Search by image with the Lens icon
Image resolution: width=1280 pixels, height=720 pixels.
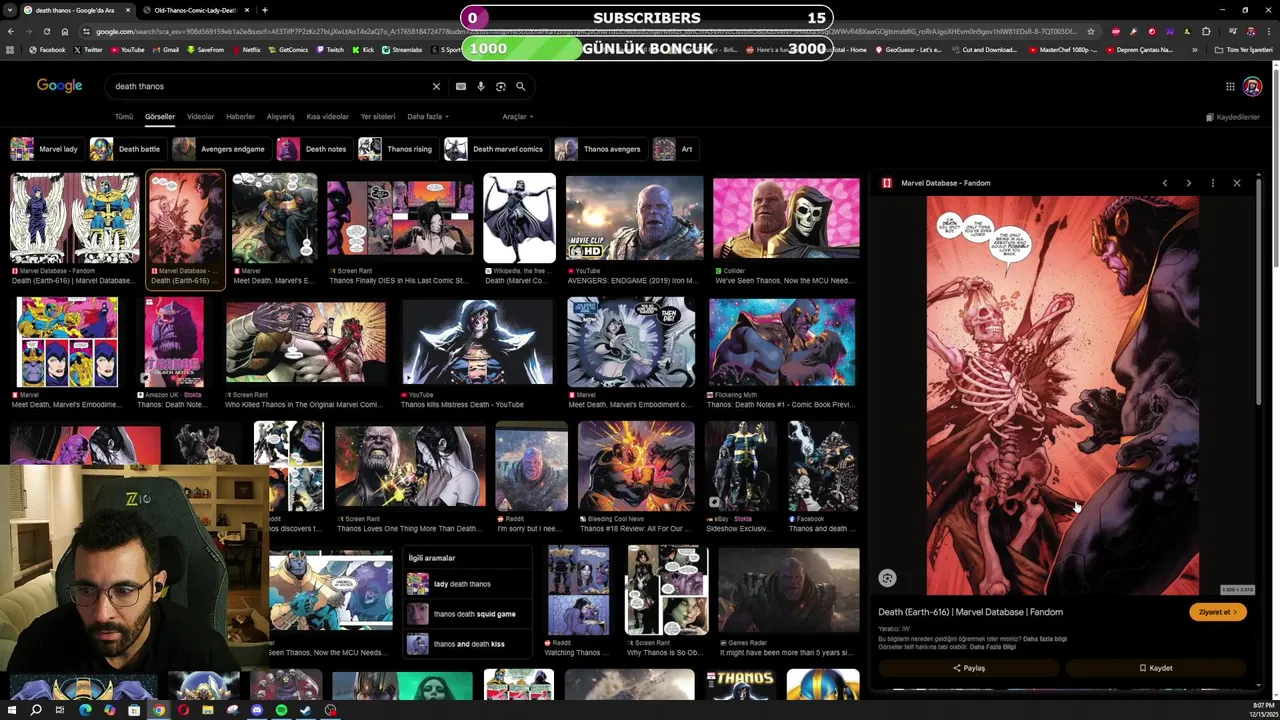coord(501,87)
